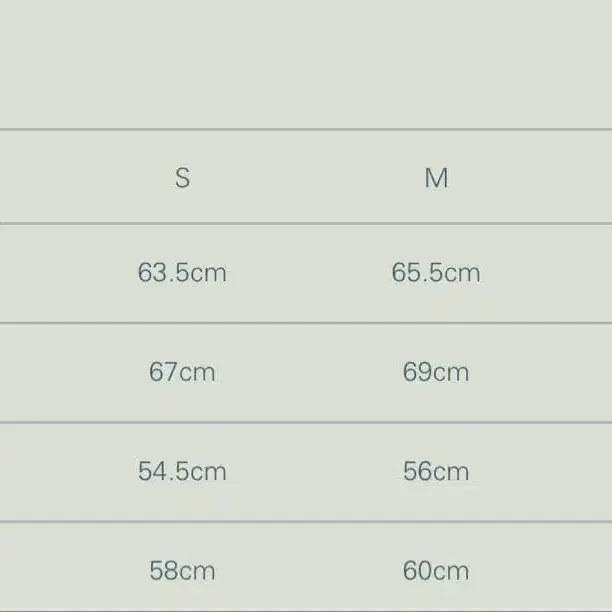Screen dimensions: 612x612
Task: Click the divider between 63.5cm and 67cm rows
Action: pyautogui.click(x=306, y=322)
